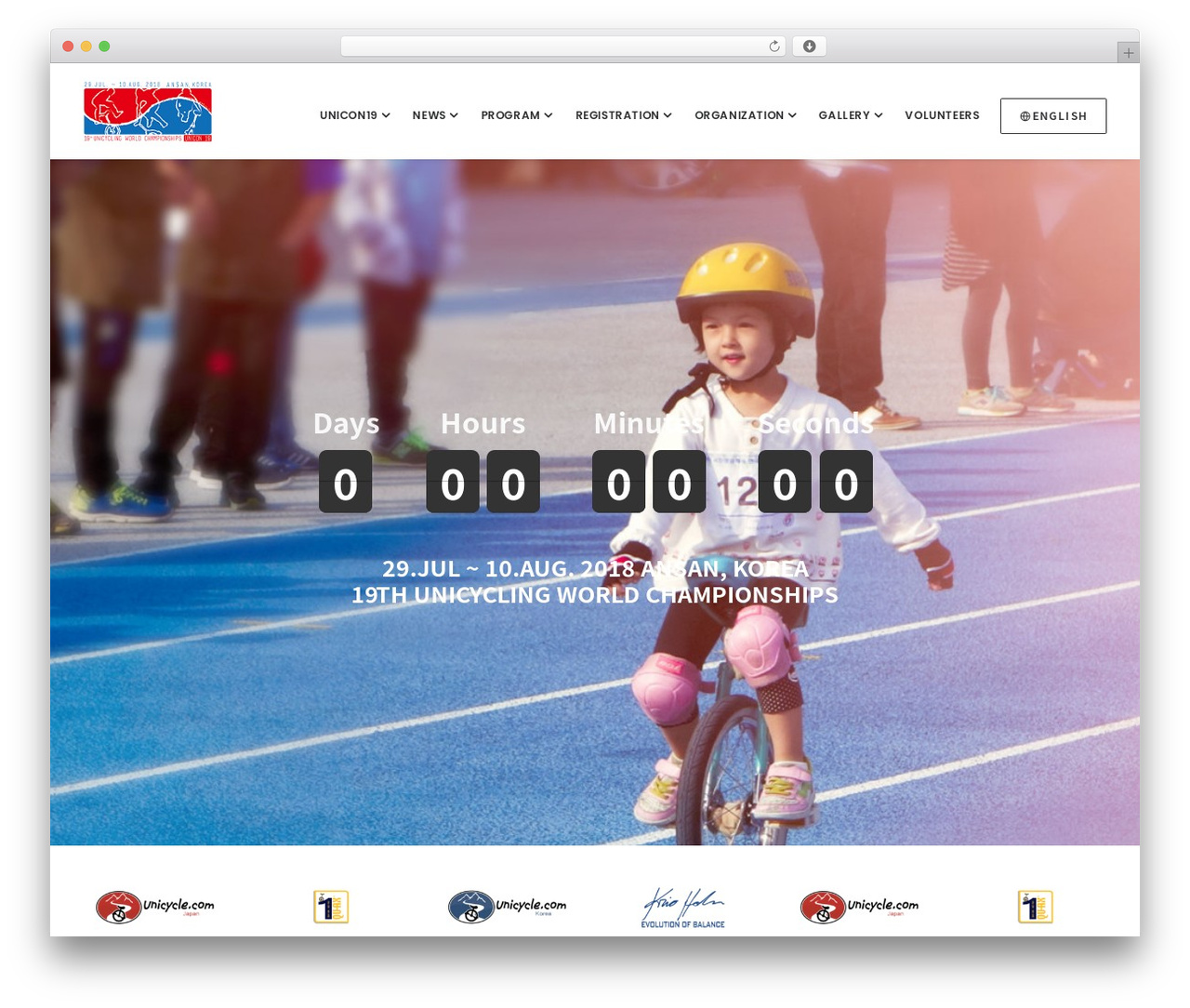Close the window with the red button
The height and width of the screenshot is (1008, 1190).
(x=68, y=46)
